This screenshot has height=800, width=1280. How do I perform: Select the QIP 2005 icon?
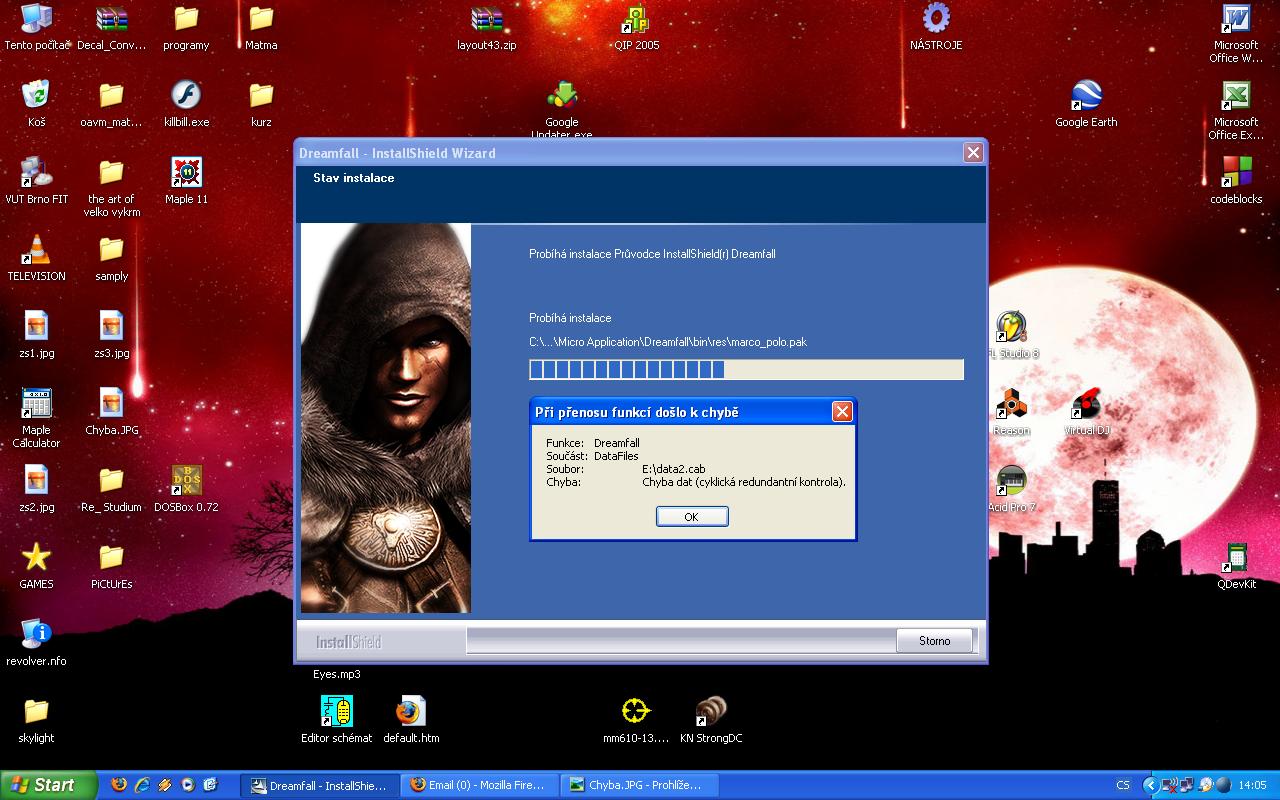pos(636,20)
